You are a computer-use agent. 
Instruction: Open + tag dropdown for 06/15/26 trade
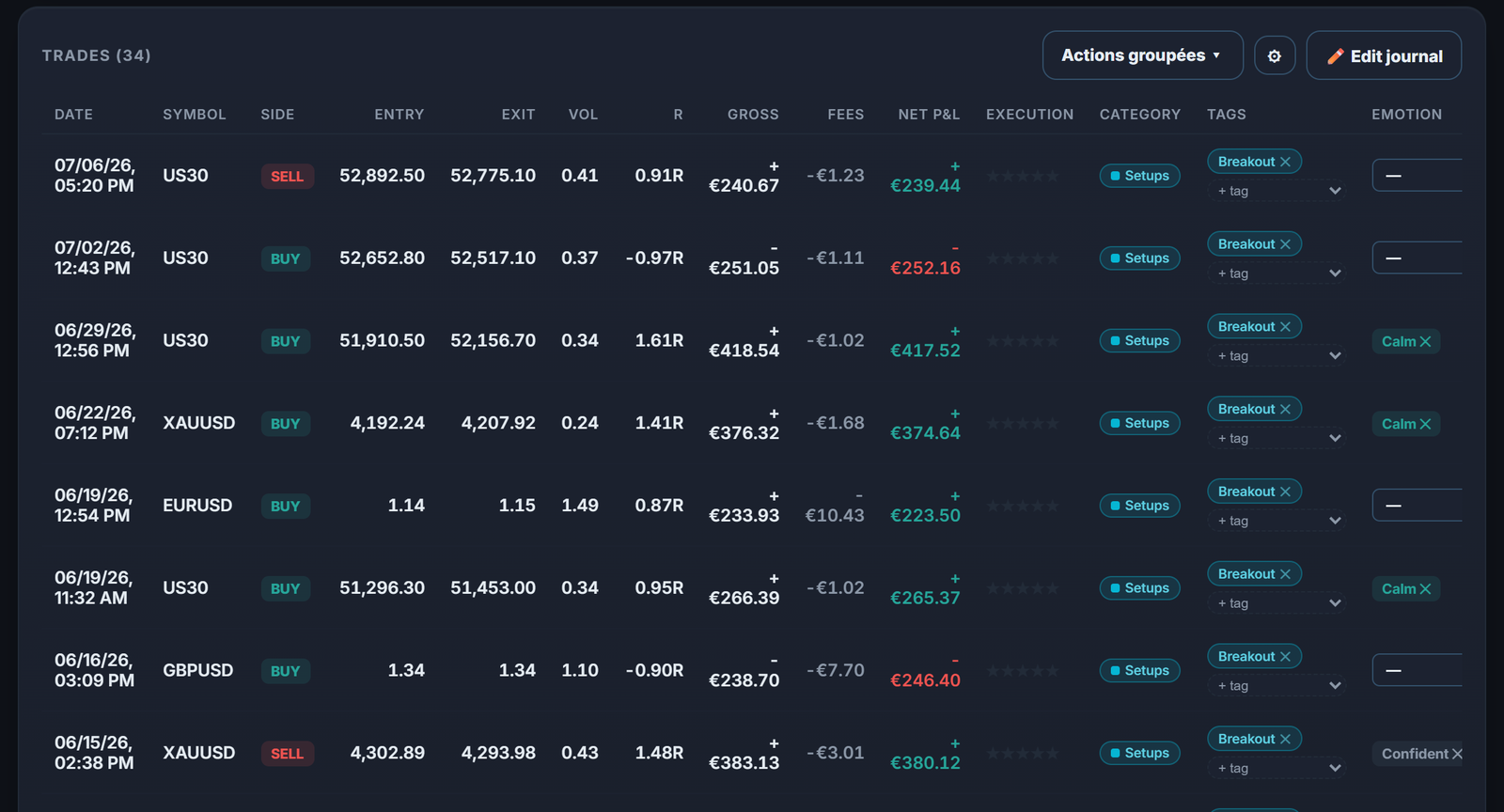point(1277,769)
